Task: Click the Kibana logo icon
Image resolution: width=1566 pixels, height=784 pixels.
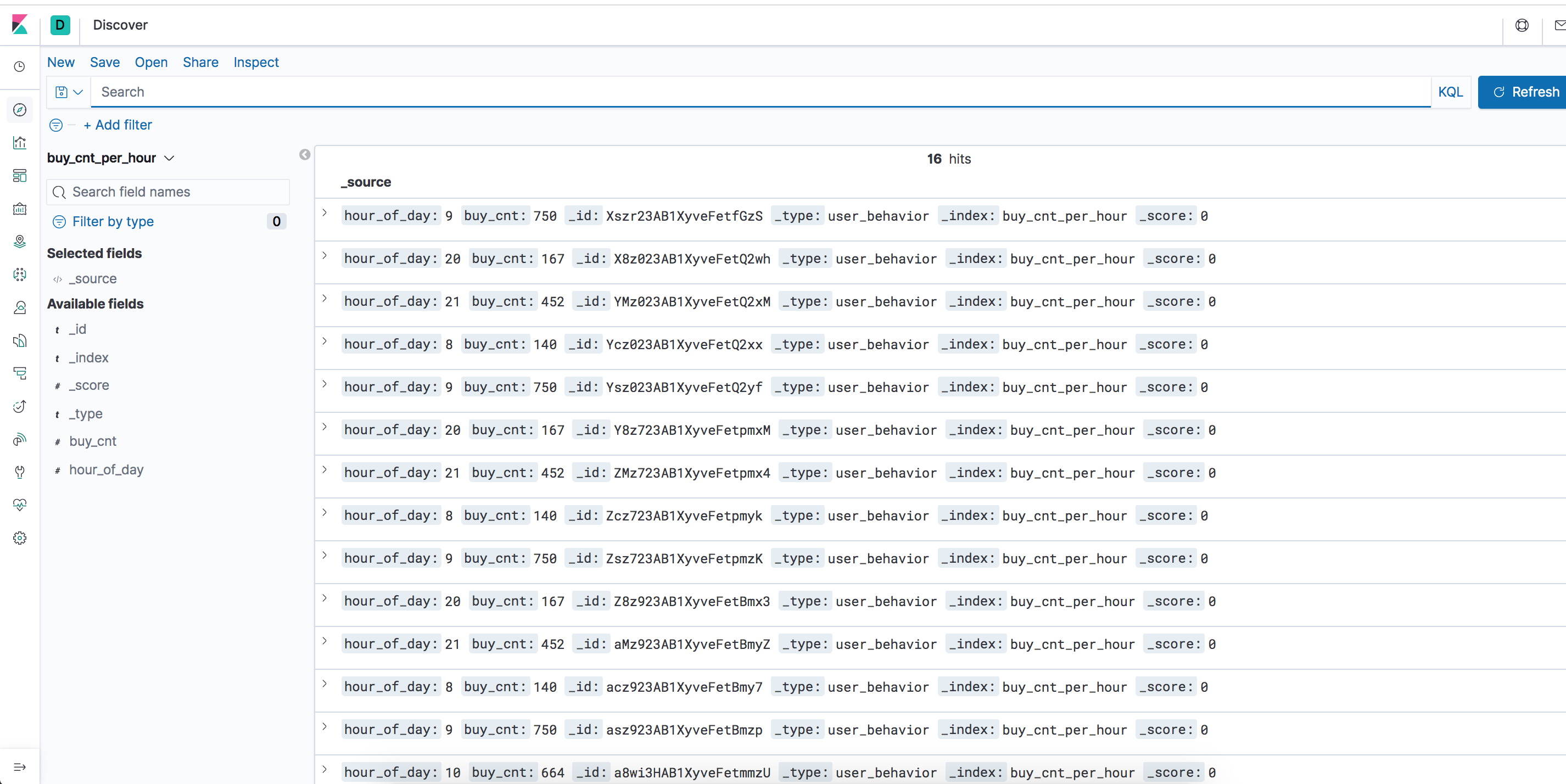Action: click(x=19, y=24)
